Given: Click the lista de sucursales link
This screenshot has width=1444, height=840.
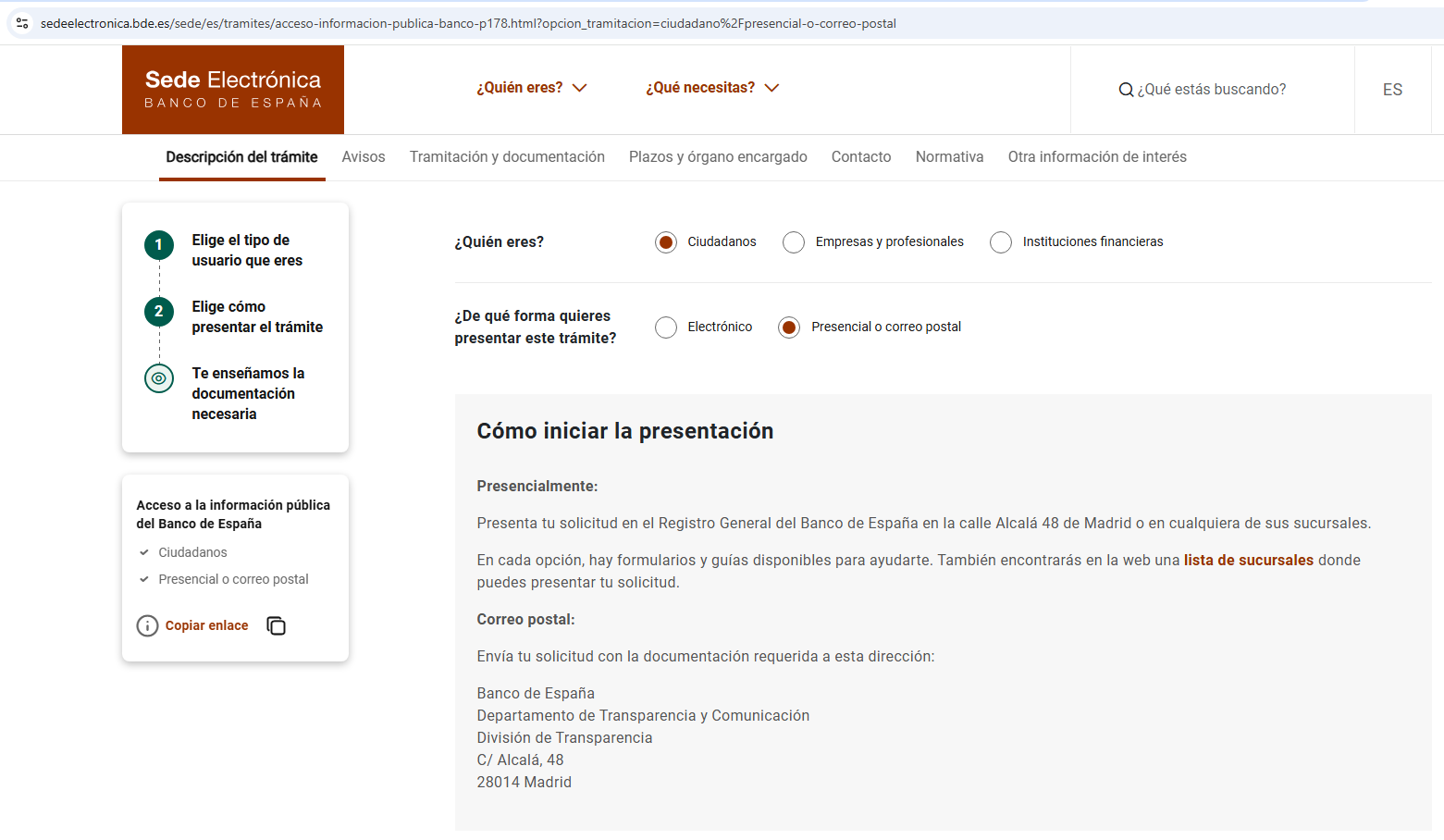Looking at the screenshot, I should point(1248,560).
